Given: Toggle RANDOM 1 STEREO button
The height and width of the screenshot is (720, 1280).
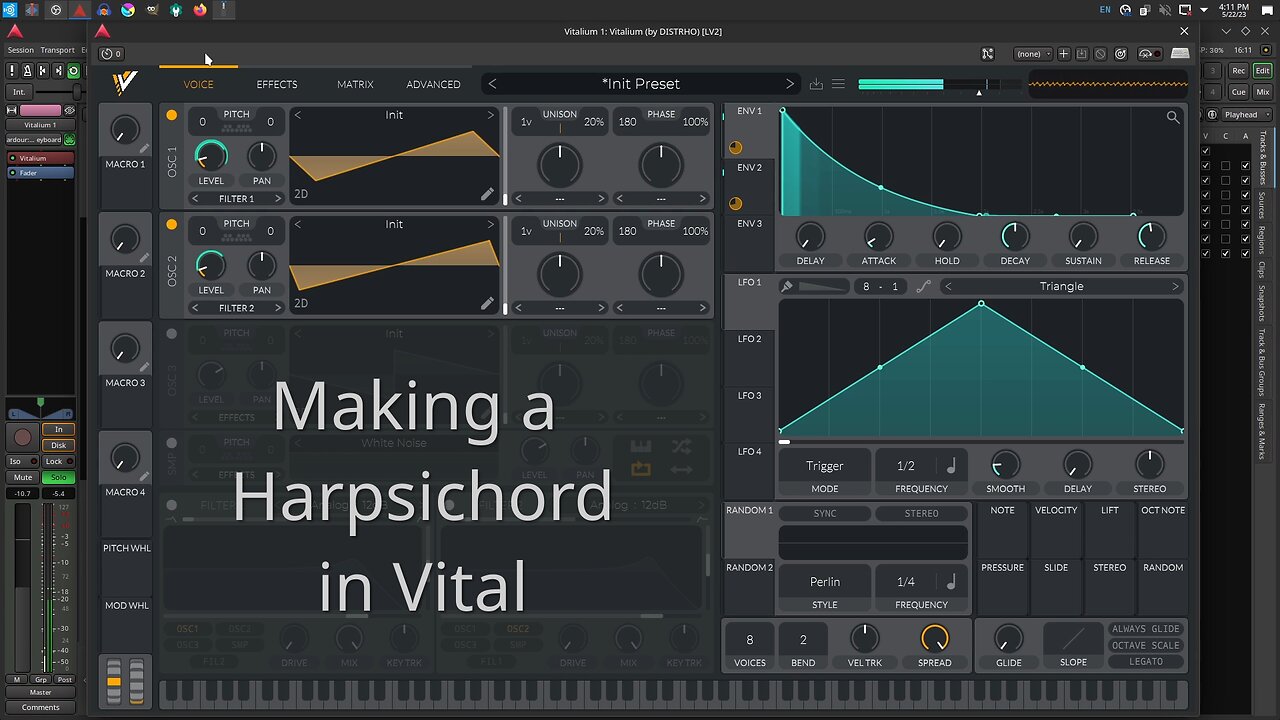Looking at the screenshot, I should (x=921, y=513).
